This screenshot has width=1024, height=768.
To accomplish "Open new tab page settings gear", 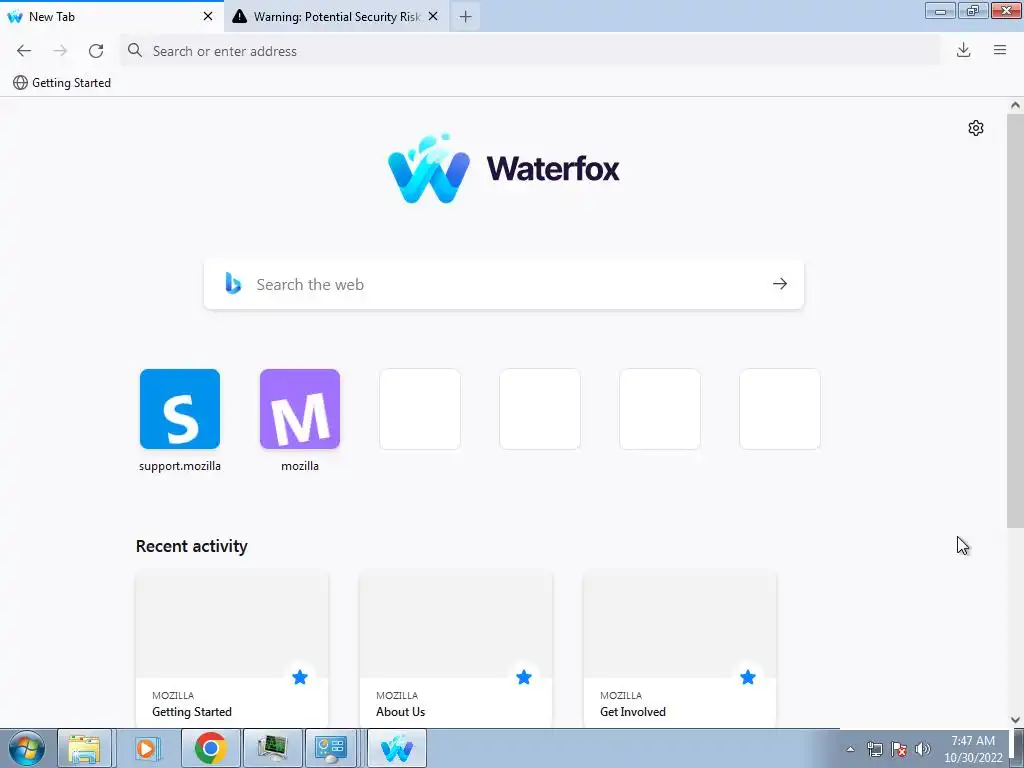I will [976, 128].
